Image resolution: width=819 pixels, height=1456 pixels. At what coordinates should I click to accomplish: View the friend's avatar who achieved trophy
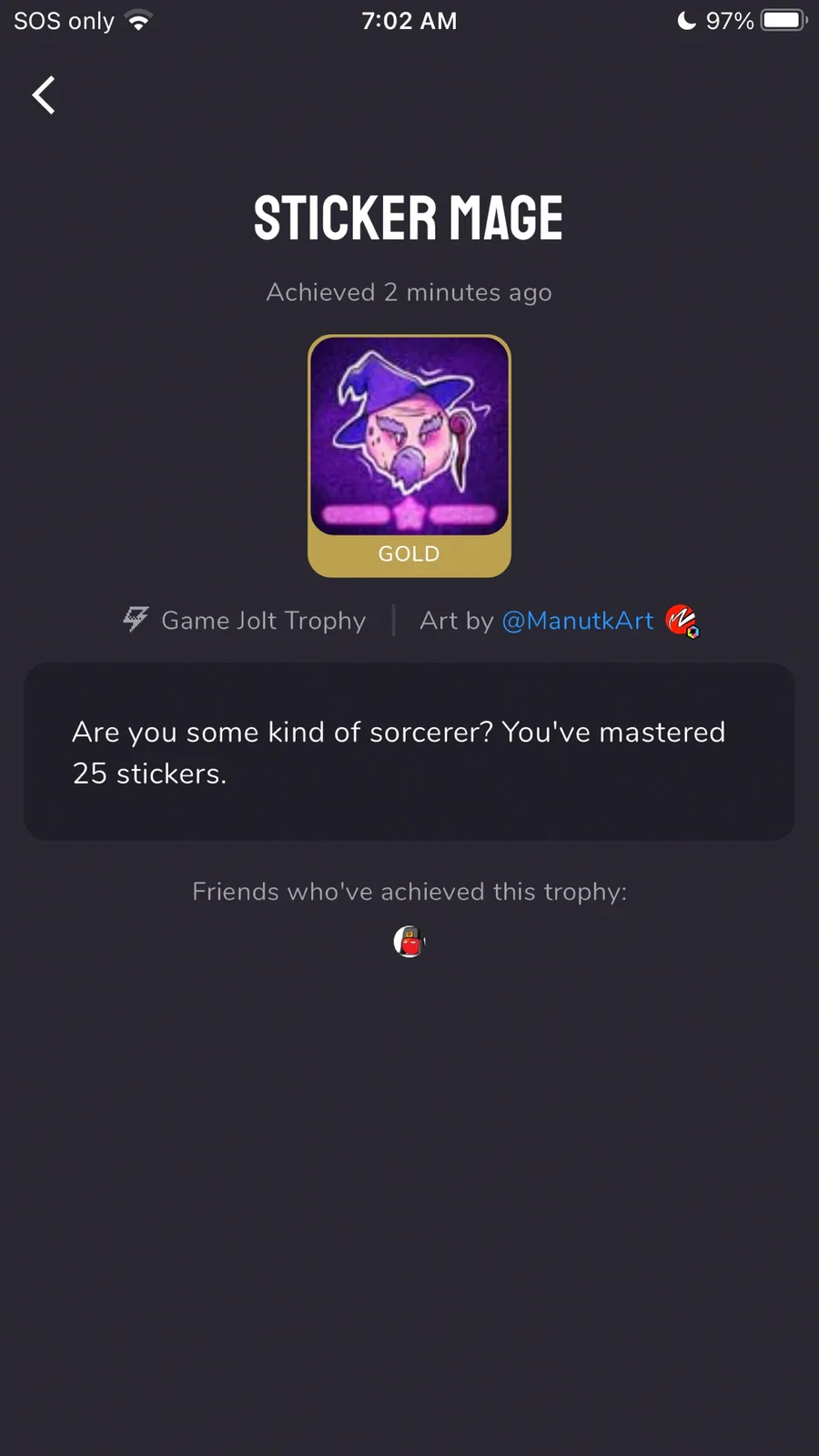[x=409, y=942]
